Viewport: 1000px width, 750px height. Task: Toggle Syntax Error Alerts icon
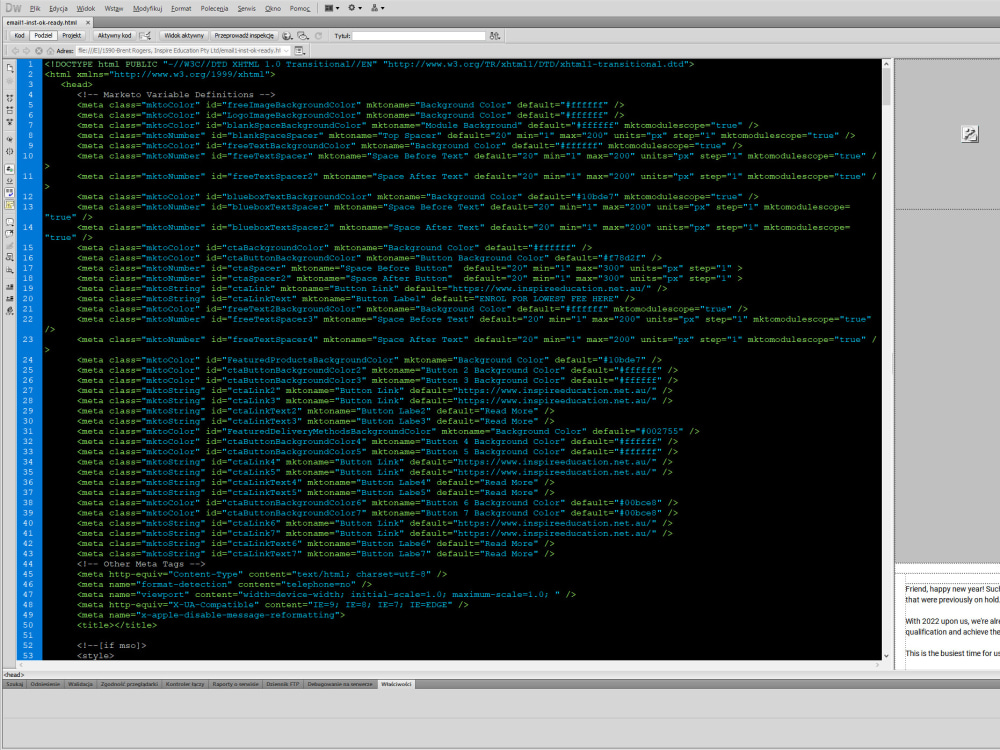coord(10,205)
